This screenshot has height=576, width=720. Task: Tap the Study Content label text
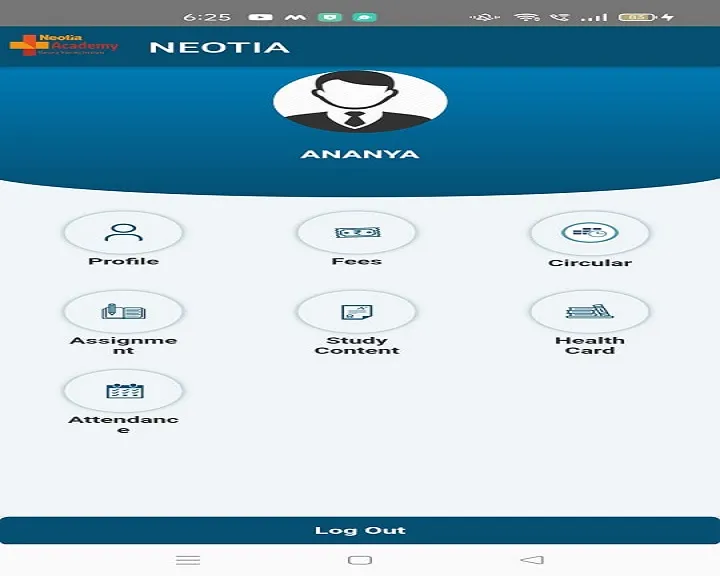point(357,345)
